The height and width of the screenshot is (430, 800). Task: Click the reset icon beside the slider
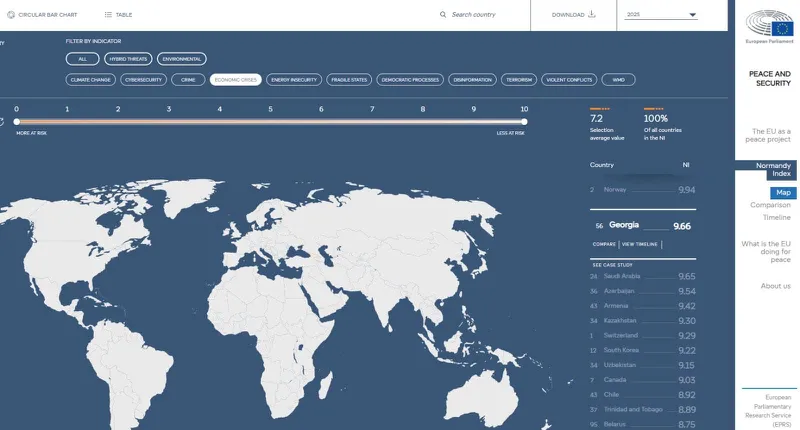click(2, 121)
